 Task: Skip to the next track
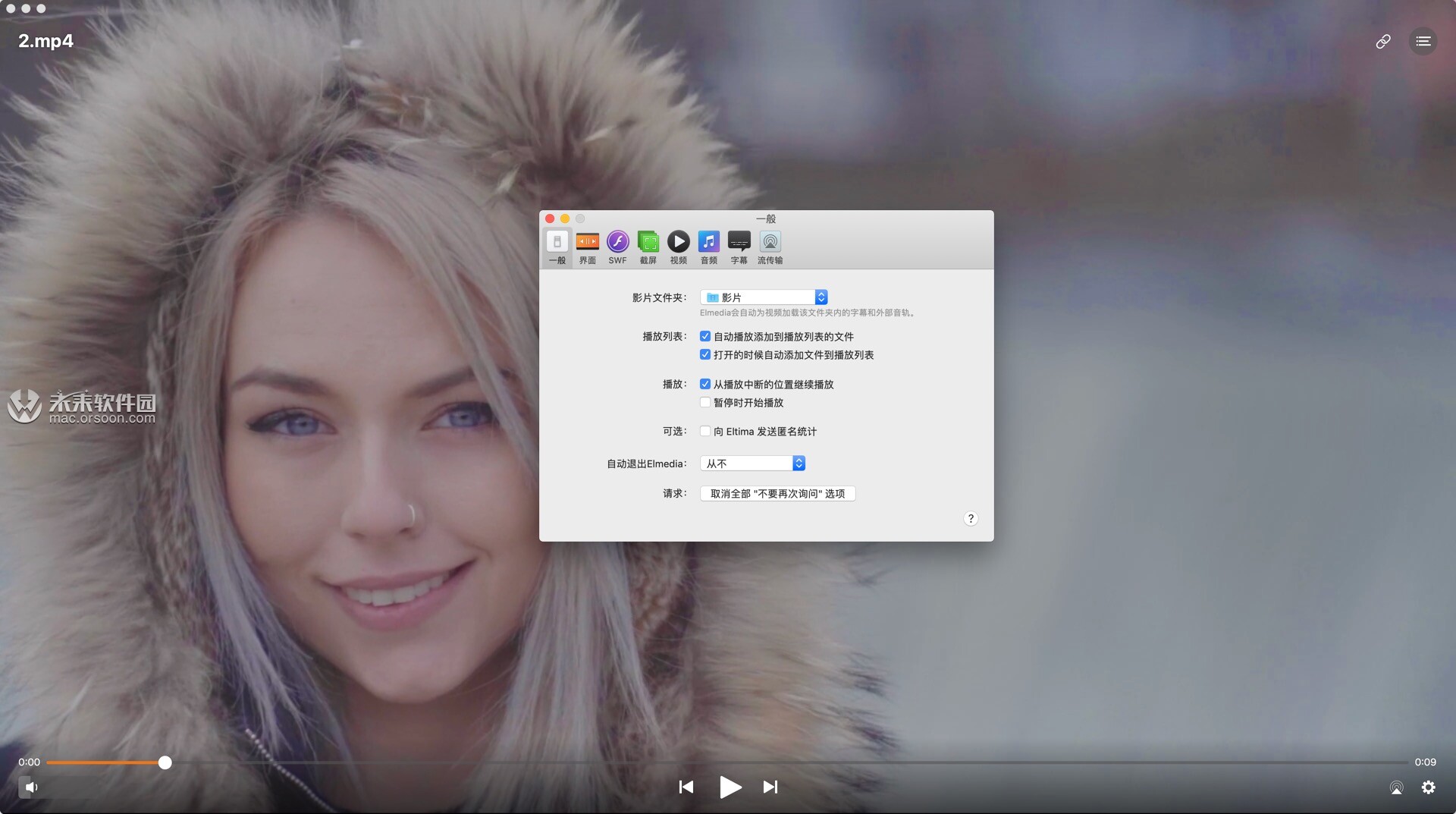(770, 787)
